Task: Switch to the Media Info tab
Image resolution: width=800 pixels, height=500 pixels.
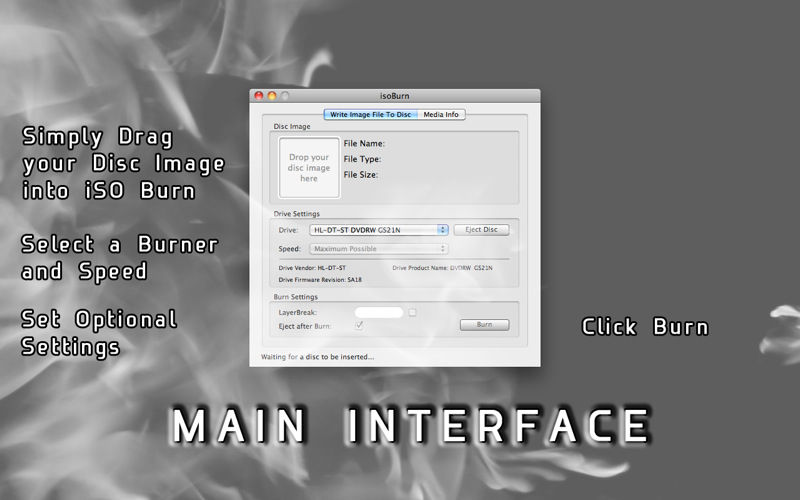Action: (441, 114)
